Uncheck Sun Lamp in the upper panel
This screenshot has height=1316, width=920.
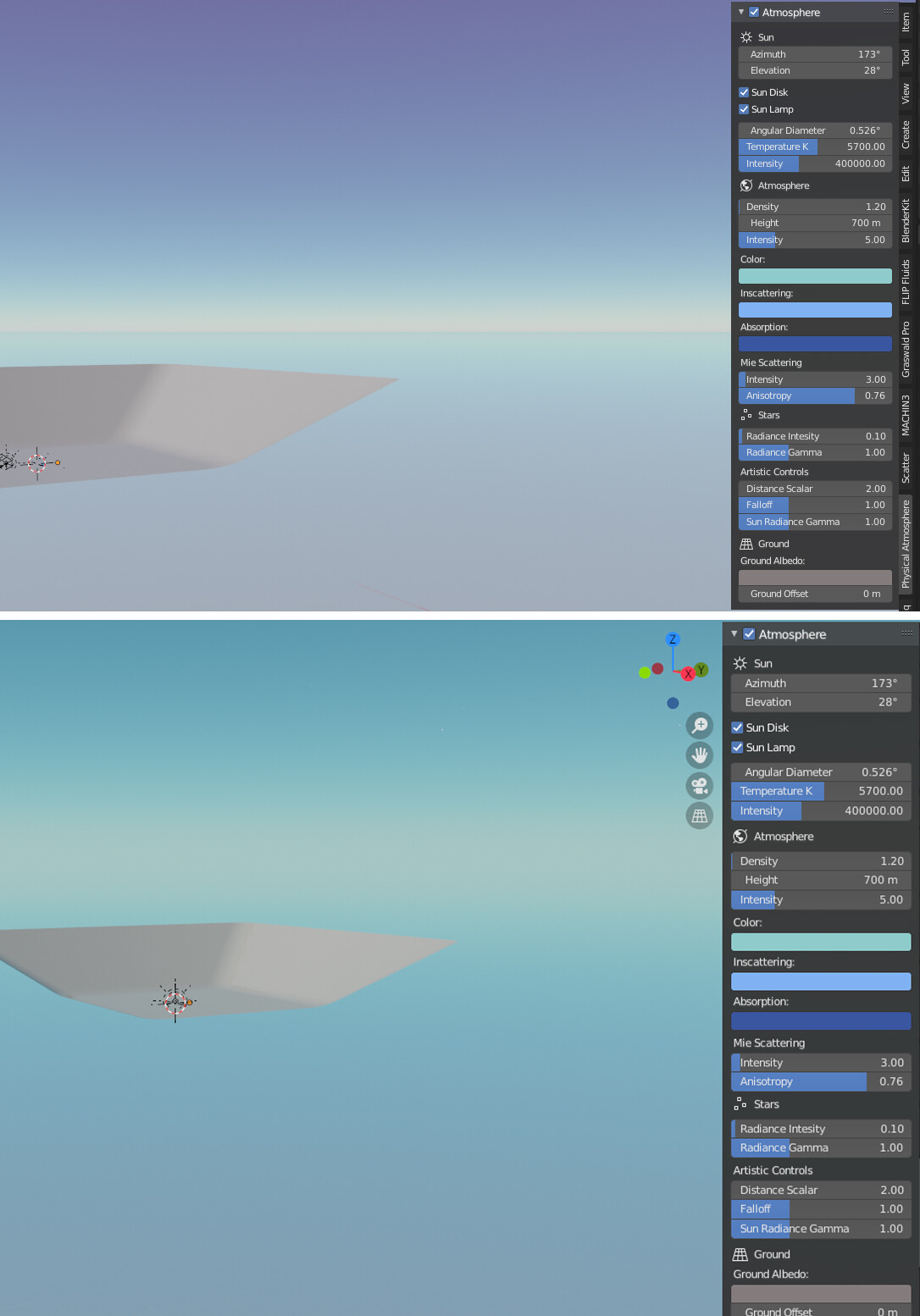click(x=744, y=109)
